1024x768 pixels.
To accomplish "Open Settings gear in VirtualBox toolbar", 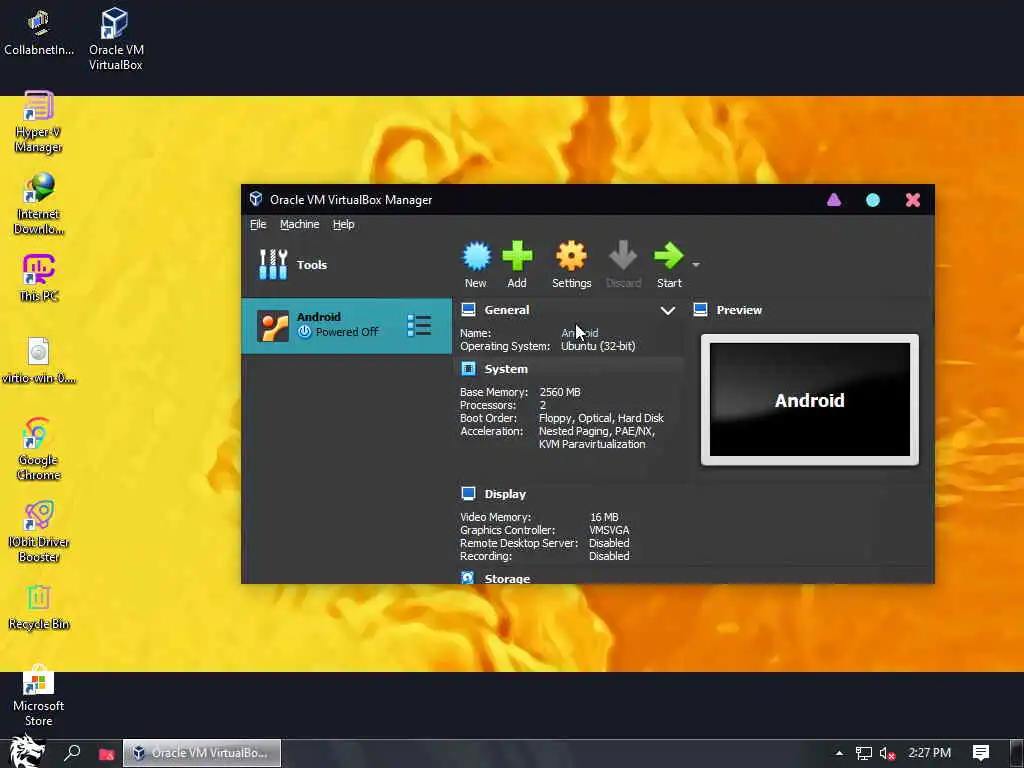I will pyautogui.click(x=571, y=256).
